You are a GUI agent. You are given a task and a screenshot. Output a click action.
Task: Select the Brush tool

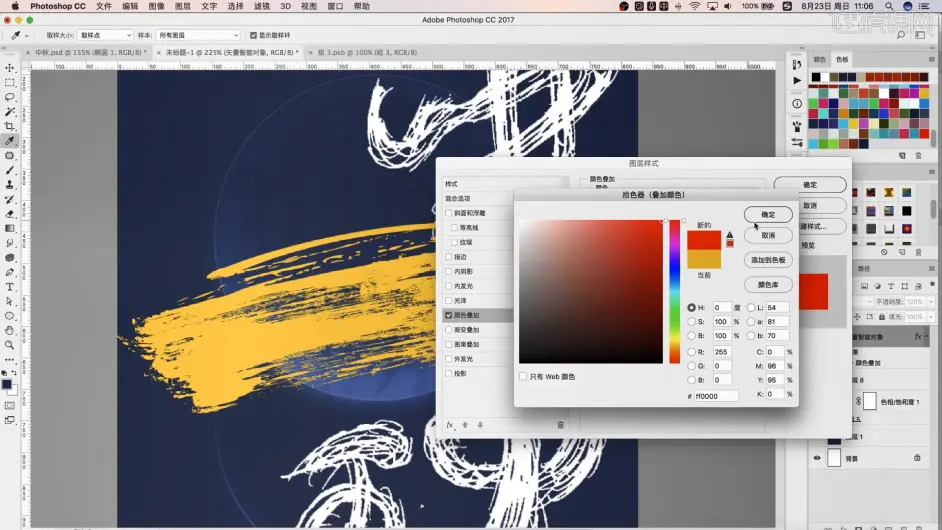click(x=10, y=170)
